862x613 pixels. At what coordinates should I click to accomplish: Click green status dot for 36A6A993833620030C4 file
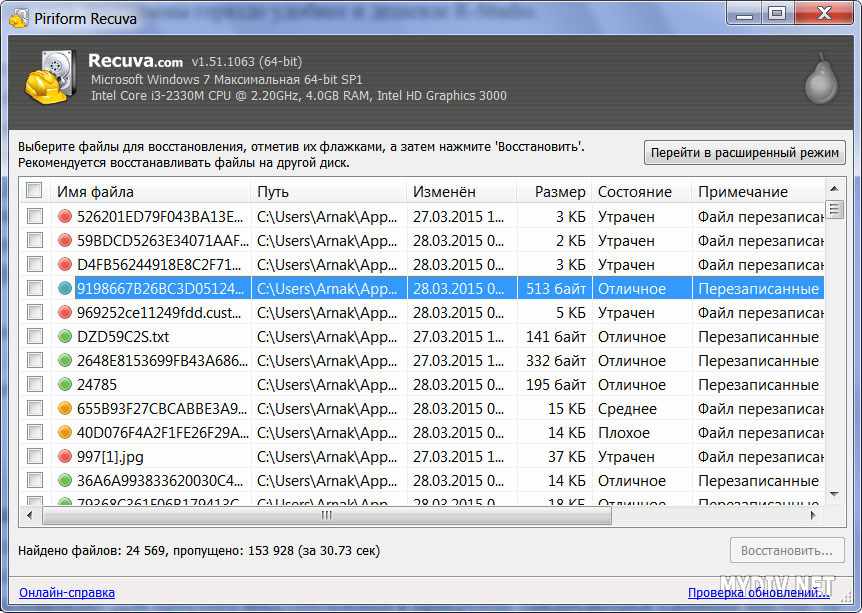pyautogui.click(x=65, y=481)
